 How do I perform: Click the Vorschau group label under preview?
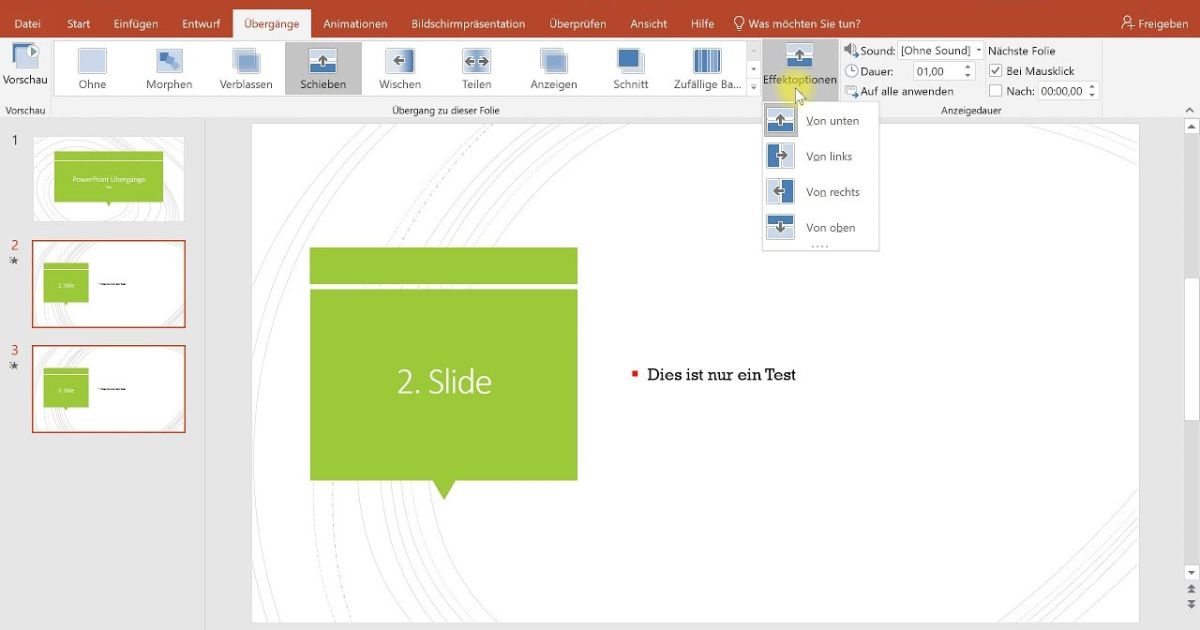pyautogui.click(x=25, y=110)
